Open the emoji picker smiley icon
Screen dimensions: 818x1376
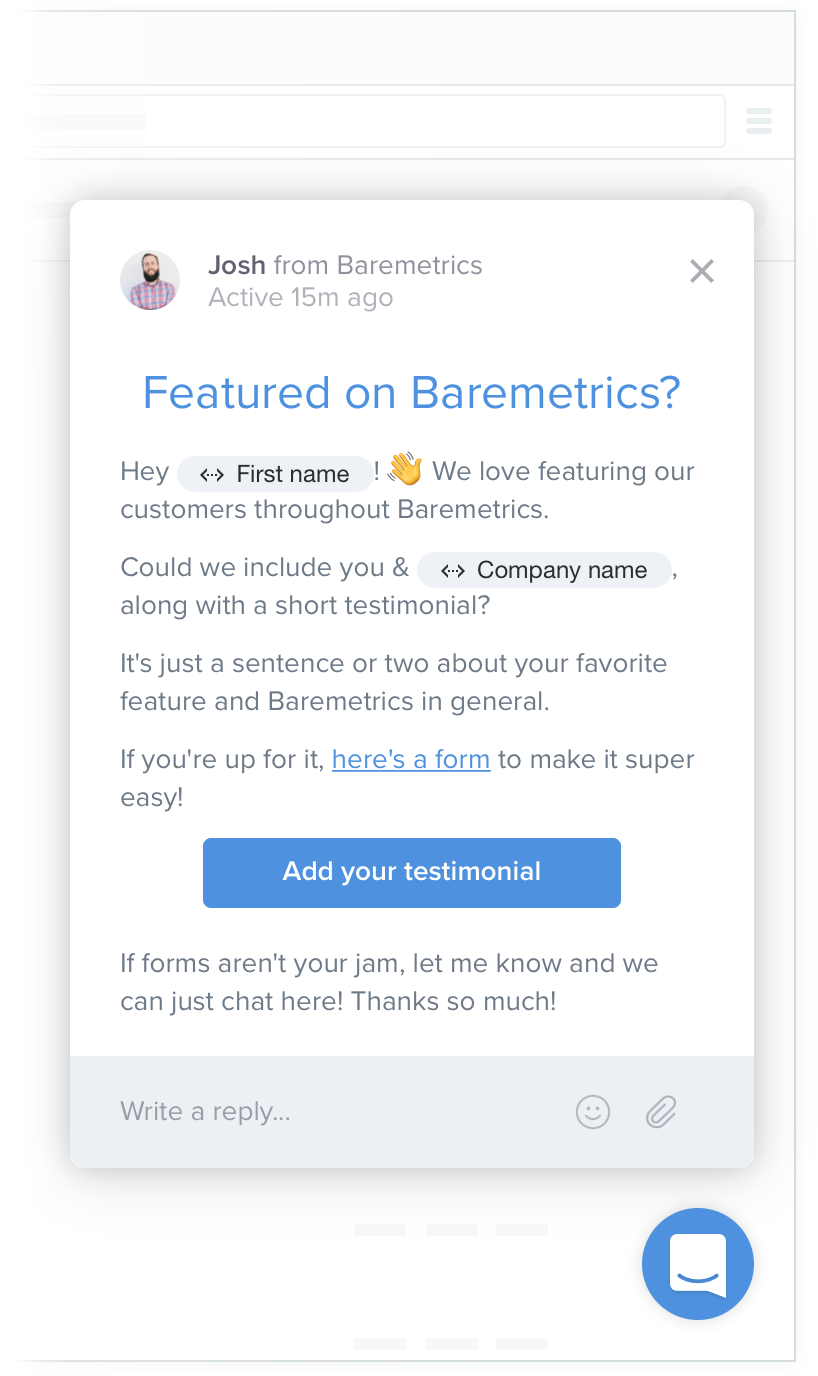point(593,1111)
